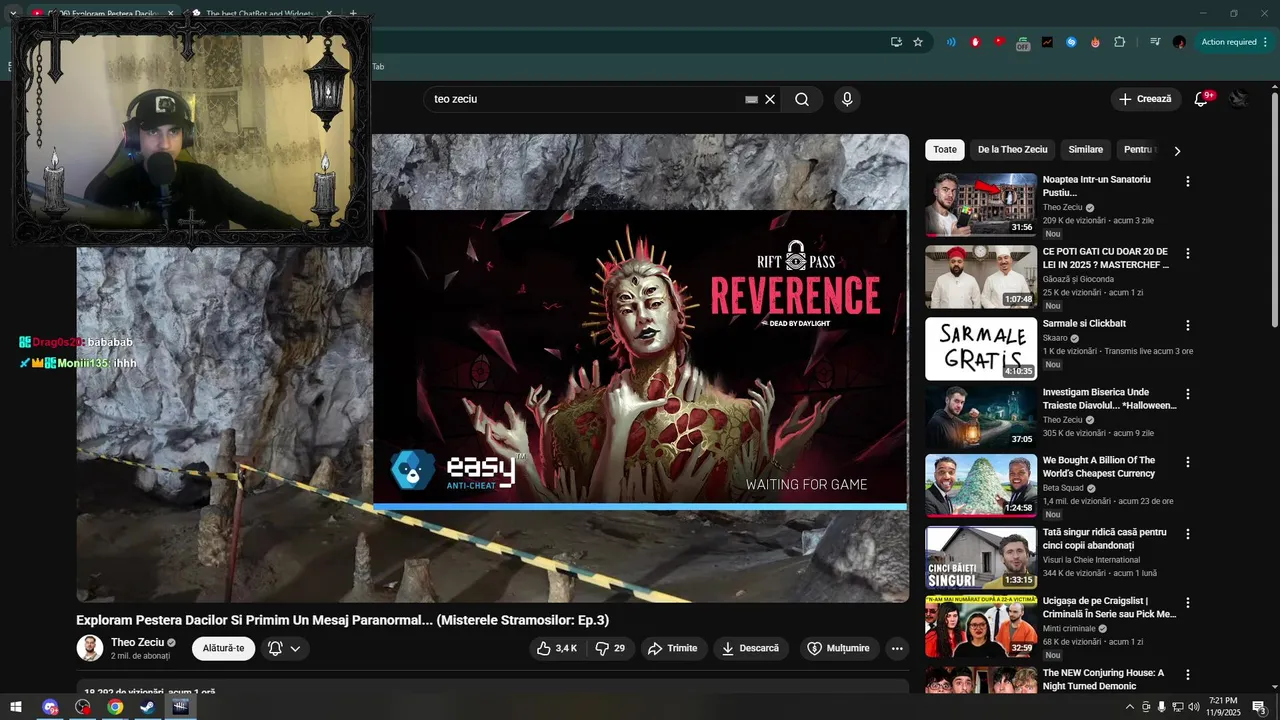Start voice search with the microphone icon

(x=847, y=99)
